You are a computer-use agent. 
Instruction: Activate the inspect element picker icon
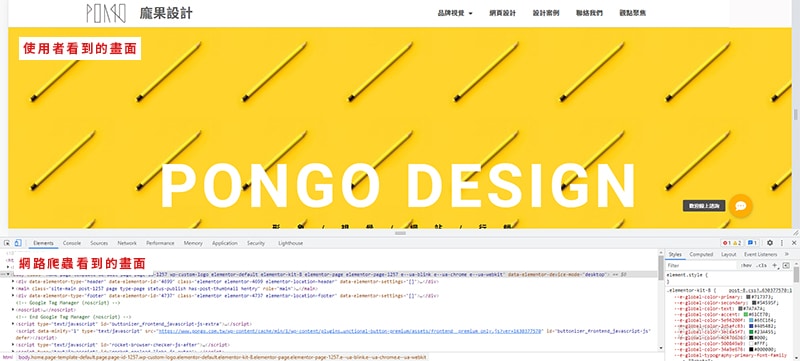pos(7,243)
